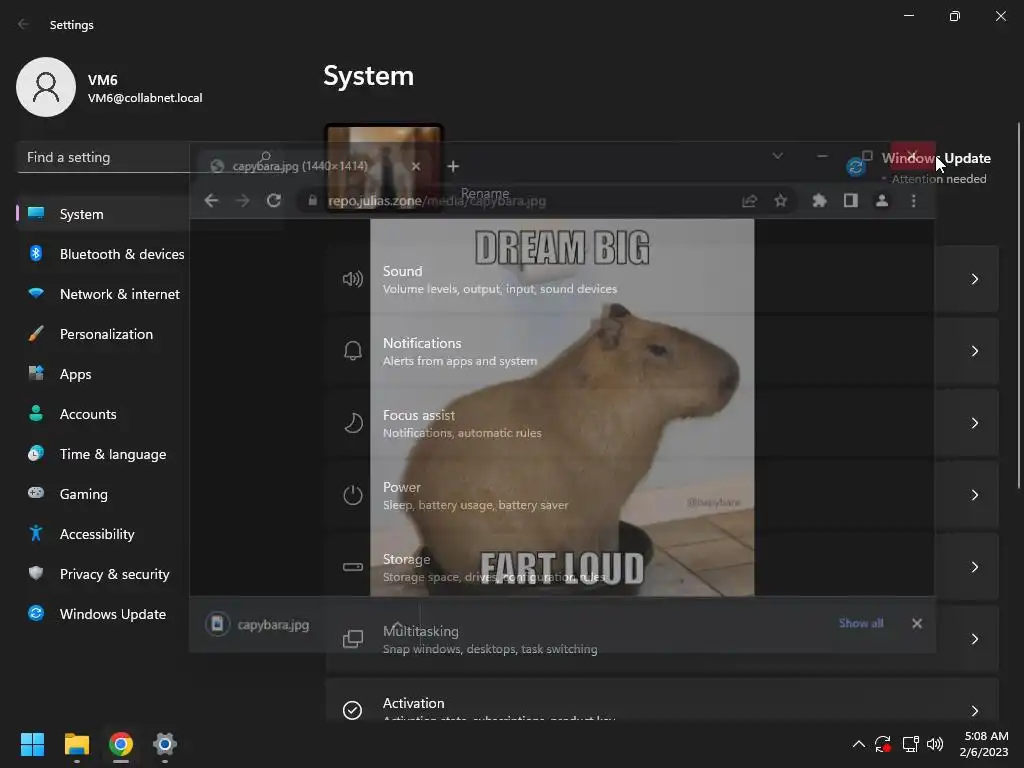
Task: Click the Settings gear on the taskbar
Action: (x=165, y=744)
